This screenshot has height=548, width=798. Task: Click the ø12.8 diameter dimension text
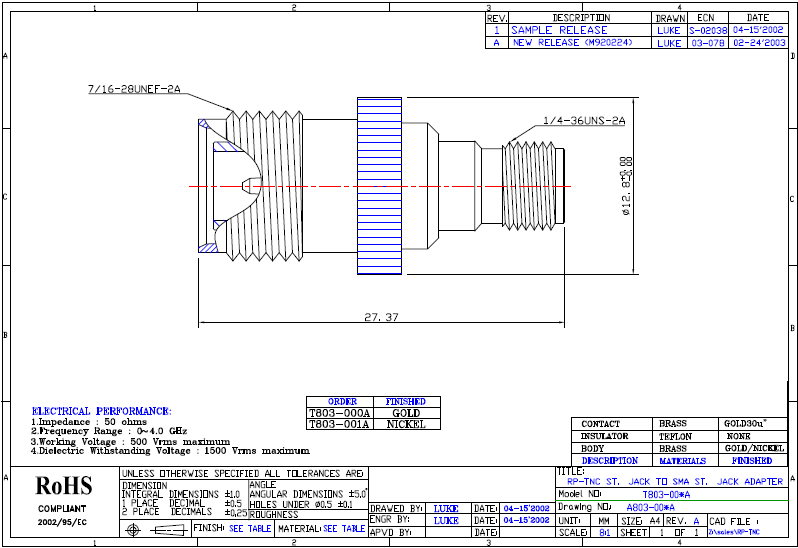pyautogui.click(x=626, y=186)
